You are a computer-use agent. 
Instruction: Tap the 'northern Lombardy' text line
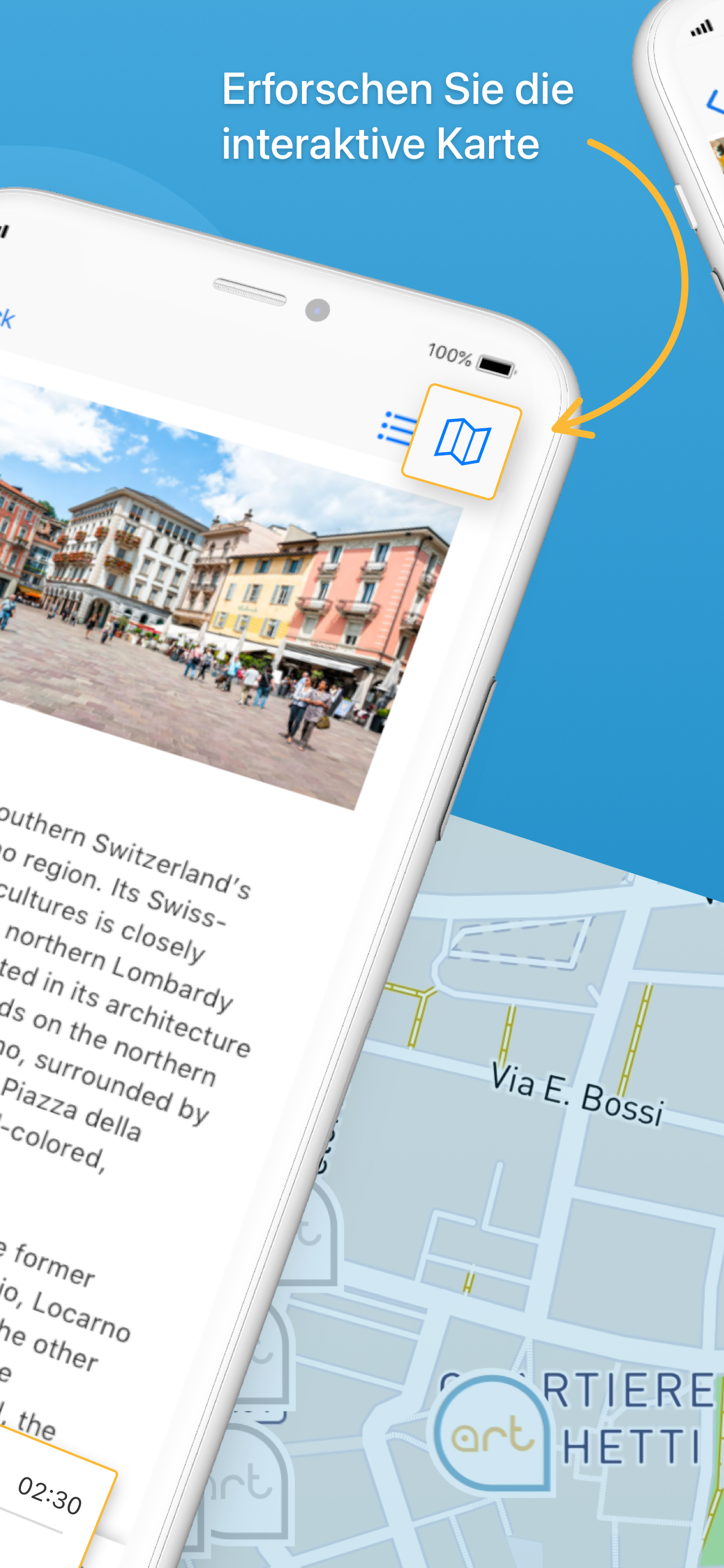coord(119,968)
